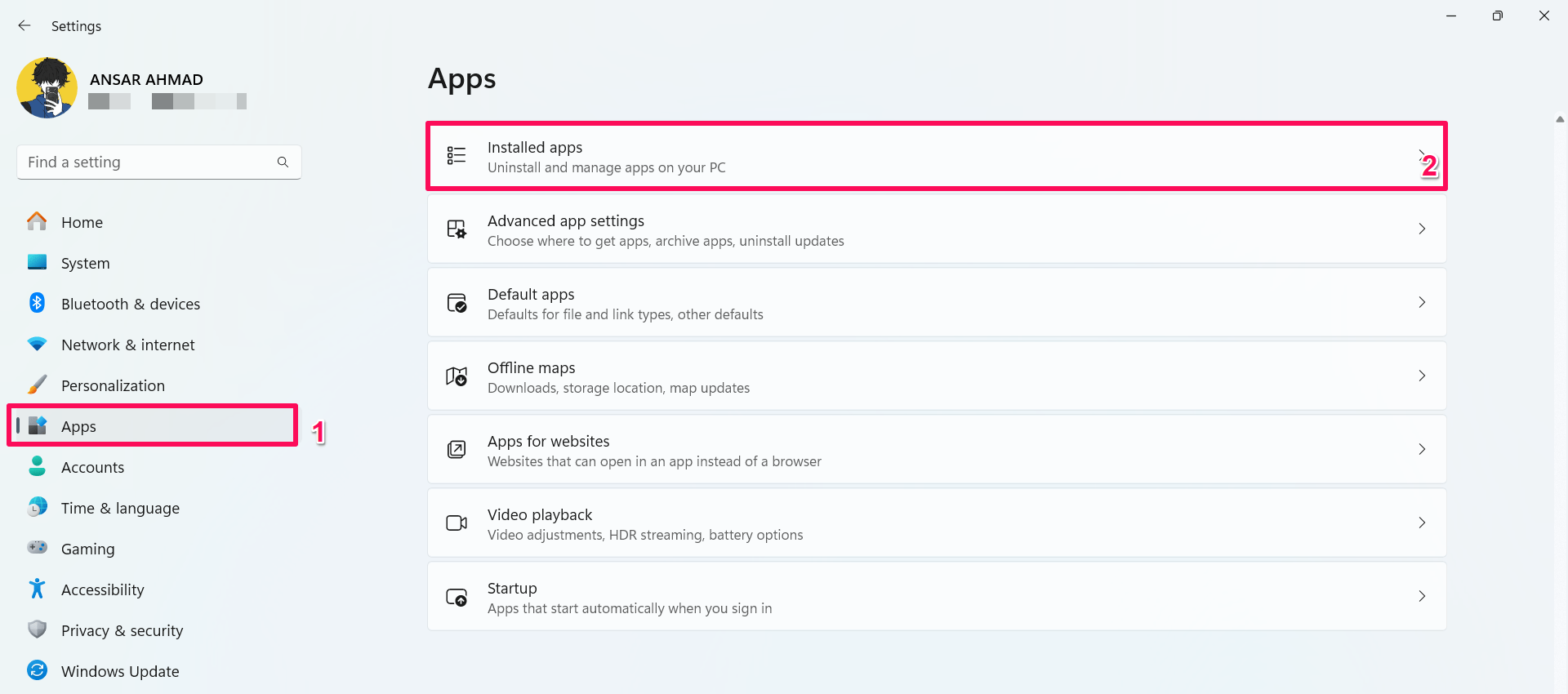The width and height of the screenshot is (1568, 694).
Task: Click the Default apps checkmark icon
Action: pos(457,302)
